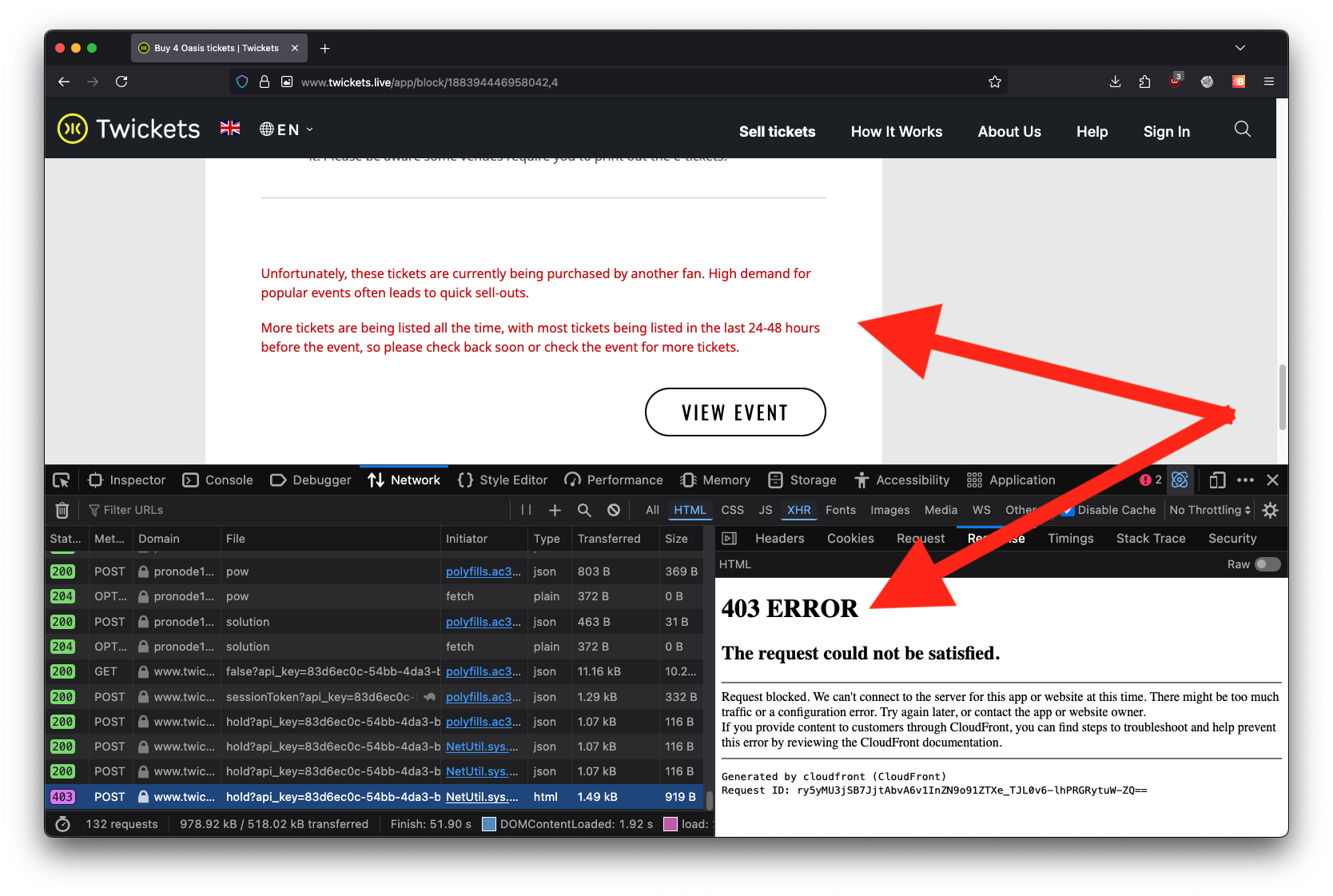Open perf analysis stopwatch icon
This screenshot has height=896, width=1333.
tap(63, 824)
